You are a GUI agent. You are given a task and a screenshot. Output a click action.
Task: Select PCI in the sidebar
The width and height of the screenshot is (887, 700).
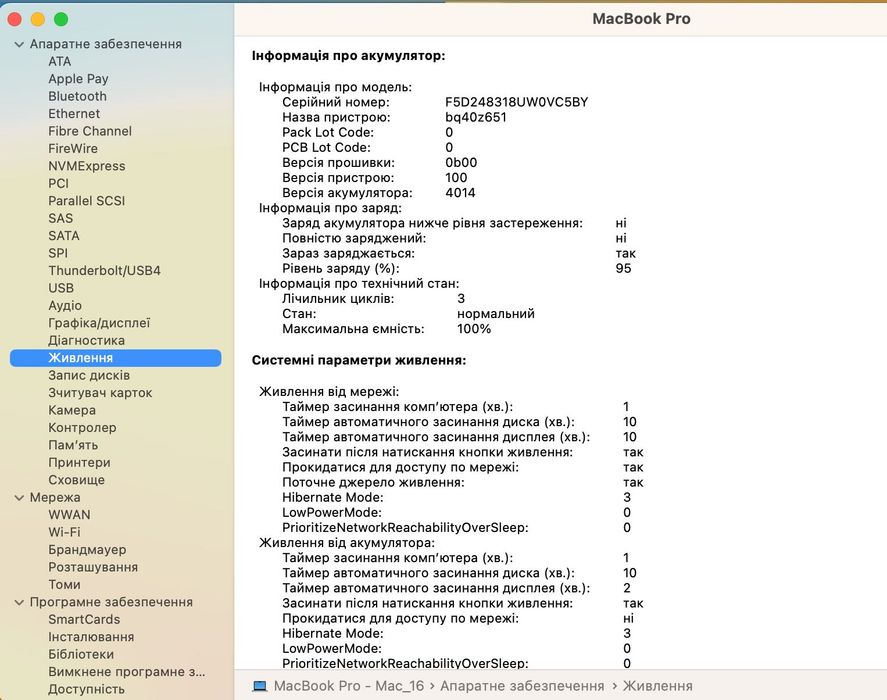point(58,183)
